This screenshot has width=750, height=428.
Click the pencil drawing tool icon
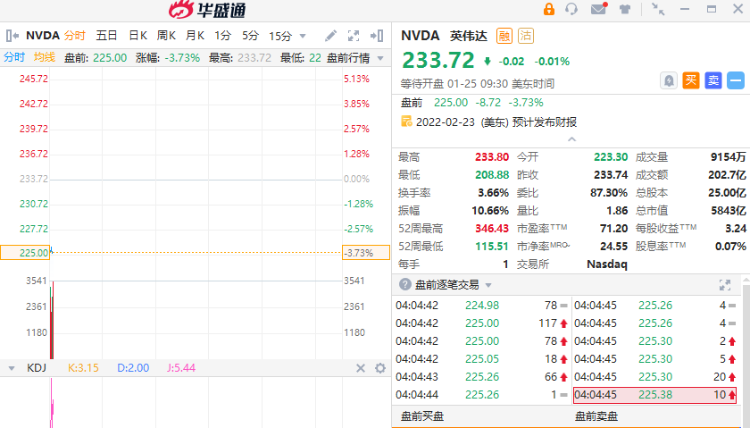pos(331,35)
